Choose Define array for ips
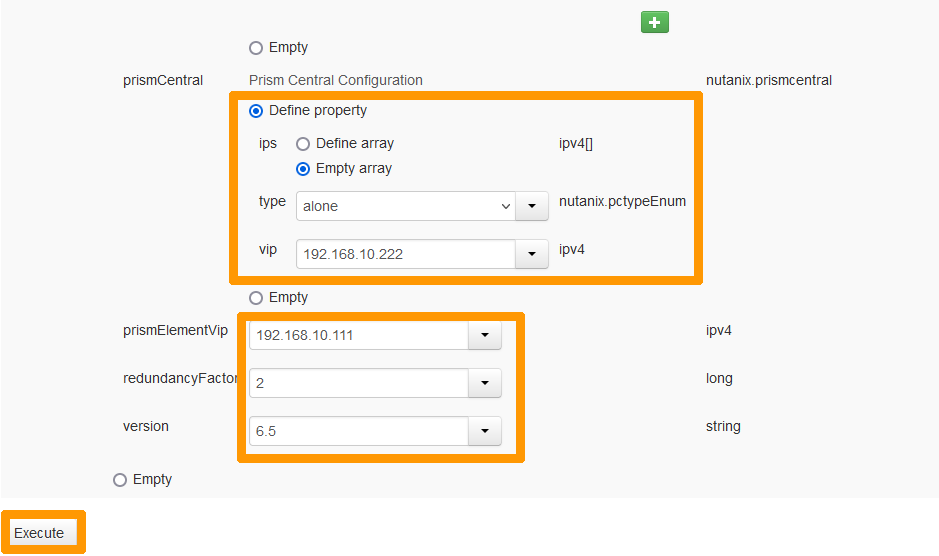Screen dimensions: 939x556 [303, 144]
